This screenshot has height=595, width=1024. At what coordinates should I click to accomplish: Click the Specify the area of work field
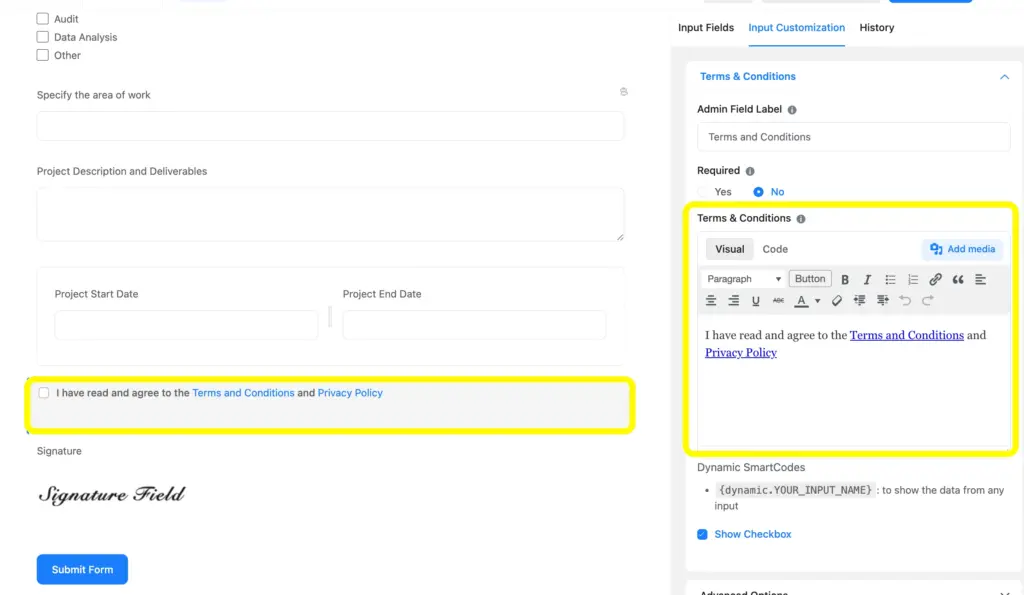click(330, 125)
